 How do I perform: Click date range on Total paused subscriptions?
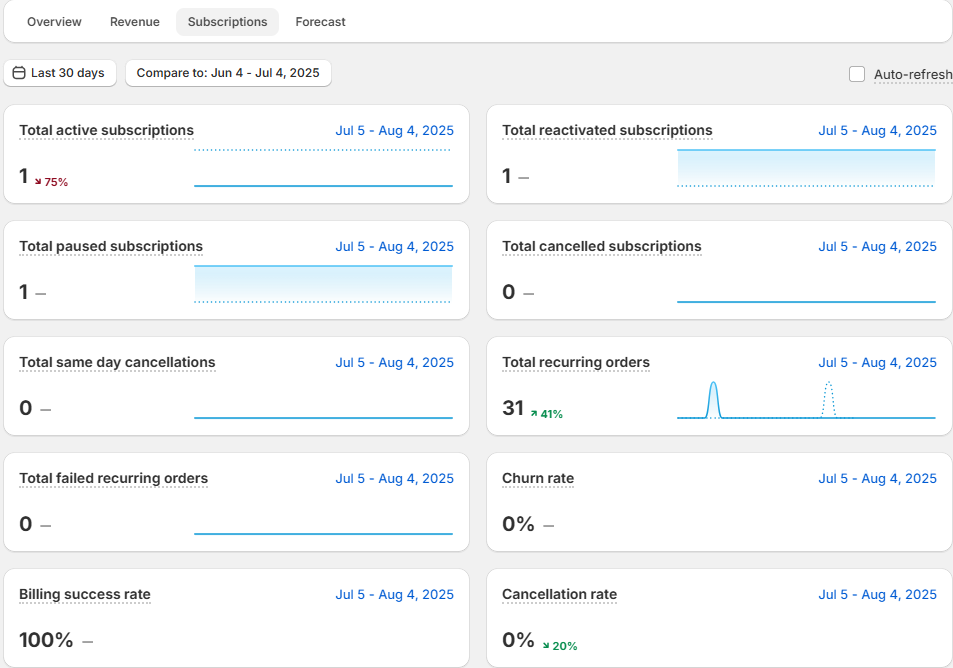pyautogui.click(x=394, y=246)
